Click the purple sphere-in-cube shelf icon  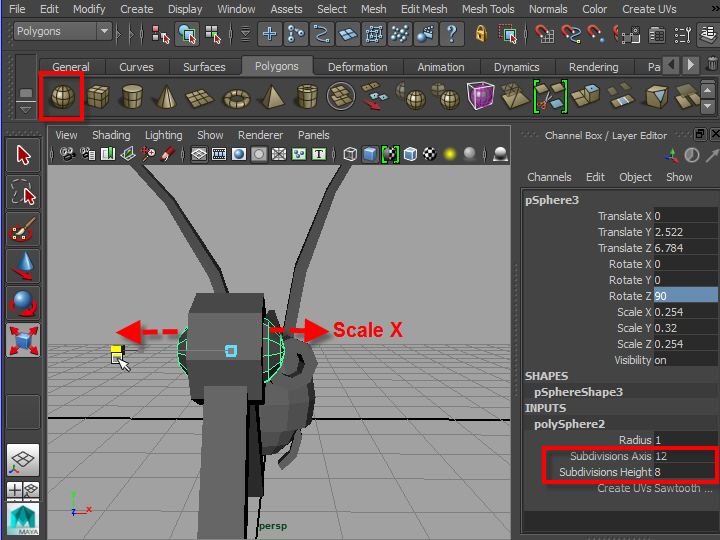tap(480, 96)
